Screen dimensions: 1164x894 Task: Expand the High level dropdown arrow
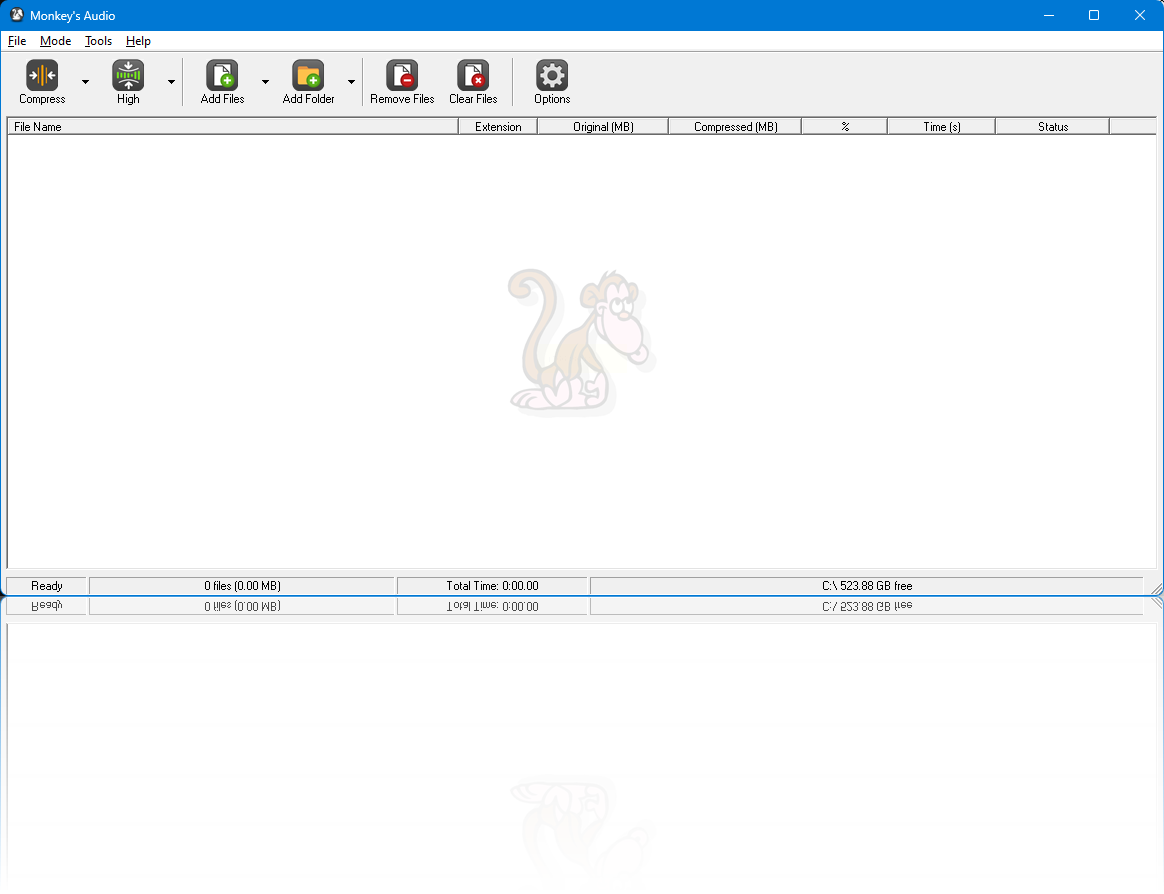(171, 82)
